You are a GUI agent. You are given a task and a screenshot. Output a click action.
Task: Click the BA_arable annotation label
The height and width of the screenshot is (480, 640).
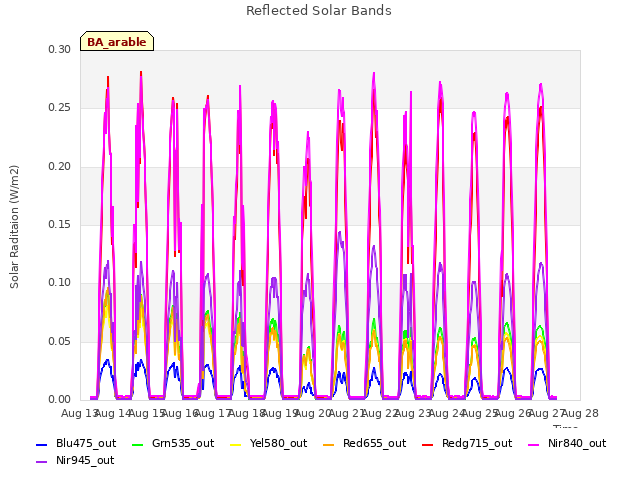[117, 41]
